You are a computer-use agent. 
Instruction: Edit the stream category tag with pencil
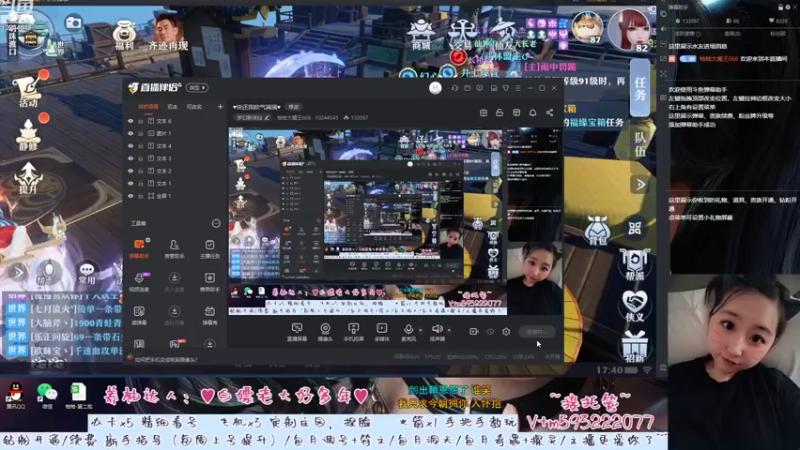(252, 117)
